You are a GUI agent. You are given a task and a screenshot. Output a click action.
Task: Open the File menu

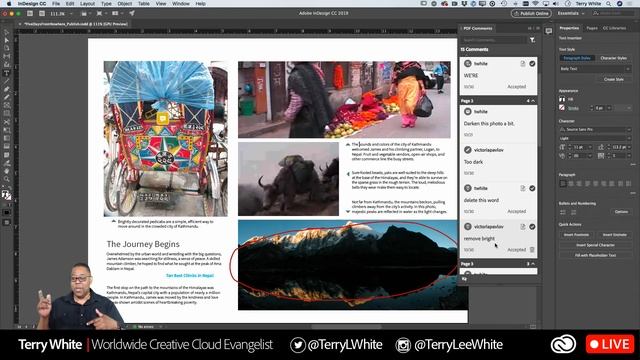click(x=56, y=4)
